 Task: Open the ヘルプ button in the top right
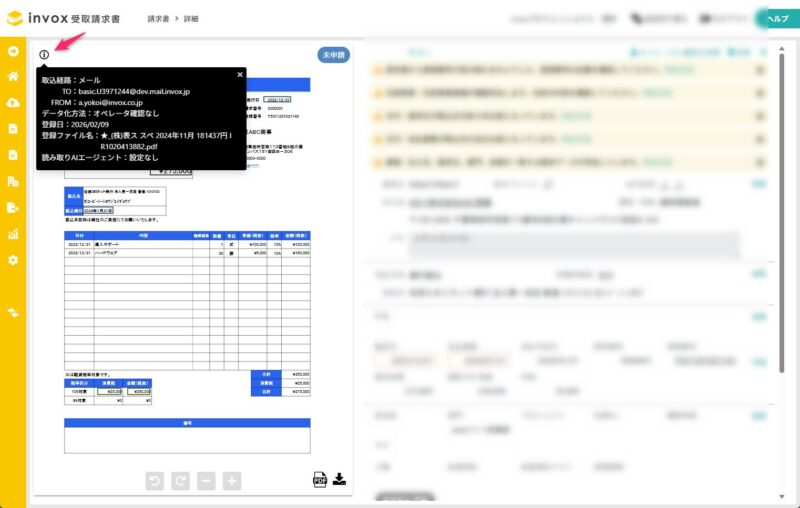click(776, 18)
